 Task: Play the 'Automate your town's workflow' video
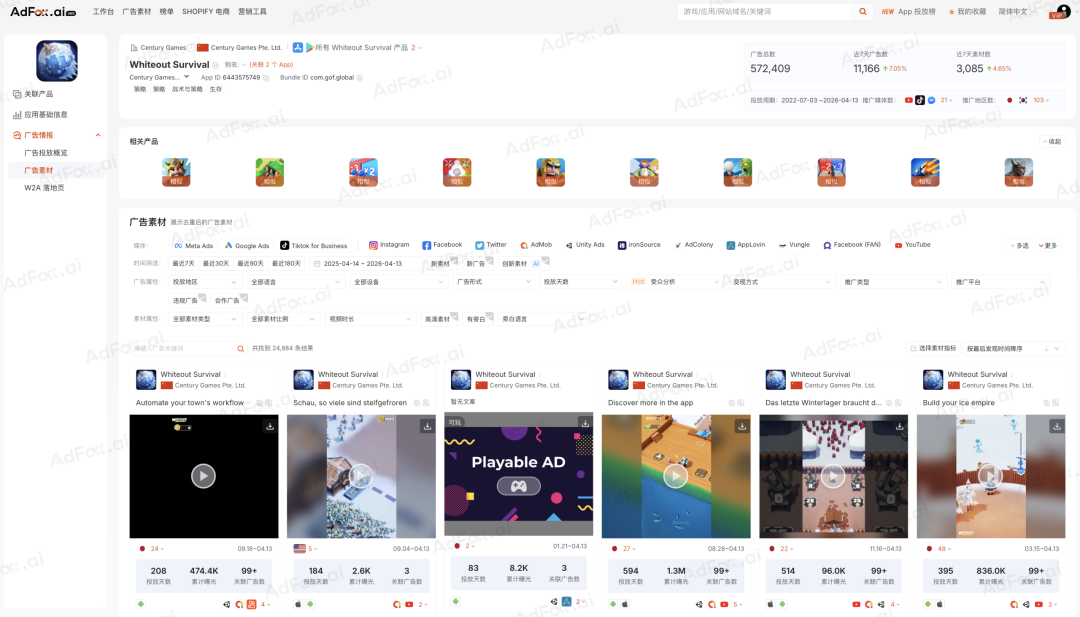(x=203, y=476)
